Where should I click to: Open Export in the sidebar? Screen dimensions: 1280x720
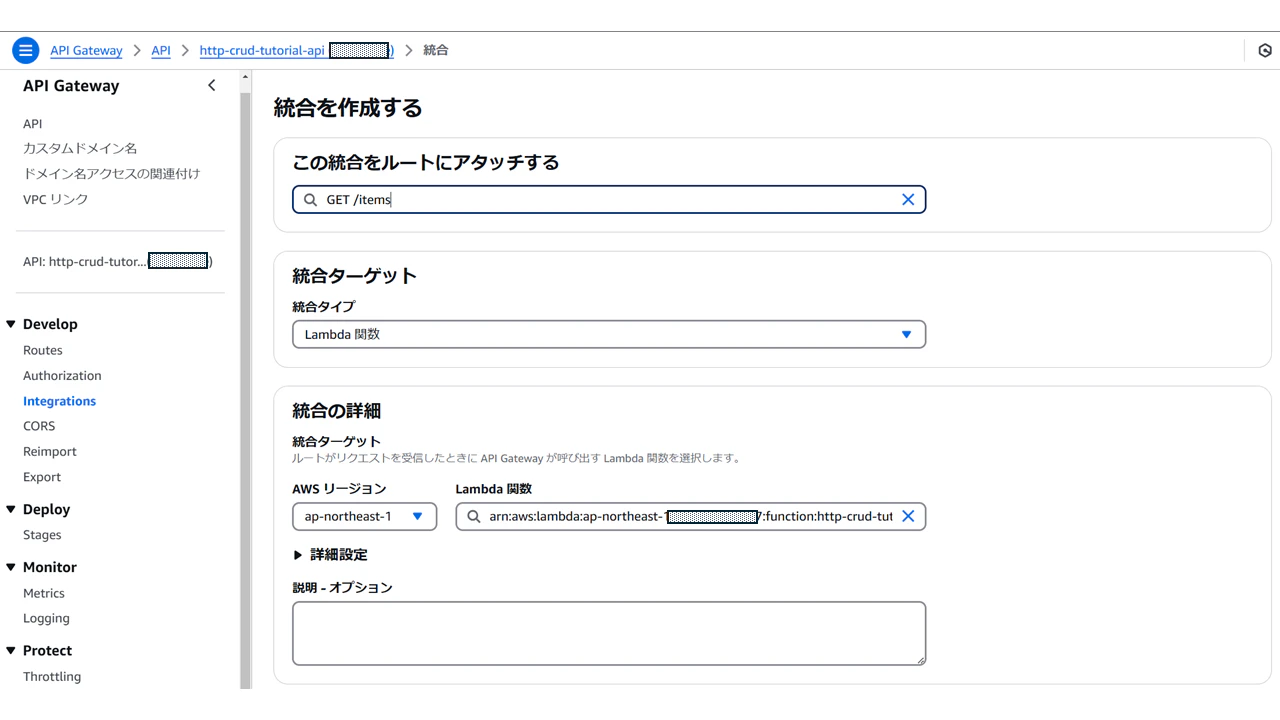(x=42, y=477)
